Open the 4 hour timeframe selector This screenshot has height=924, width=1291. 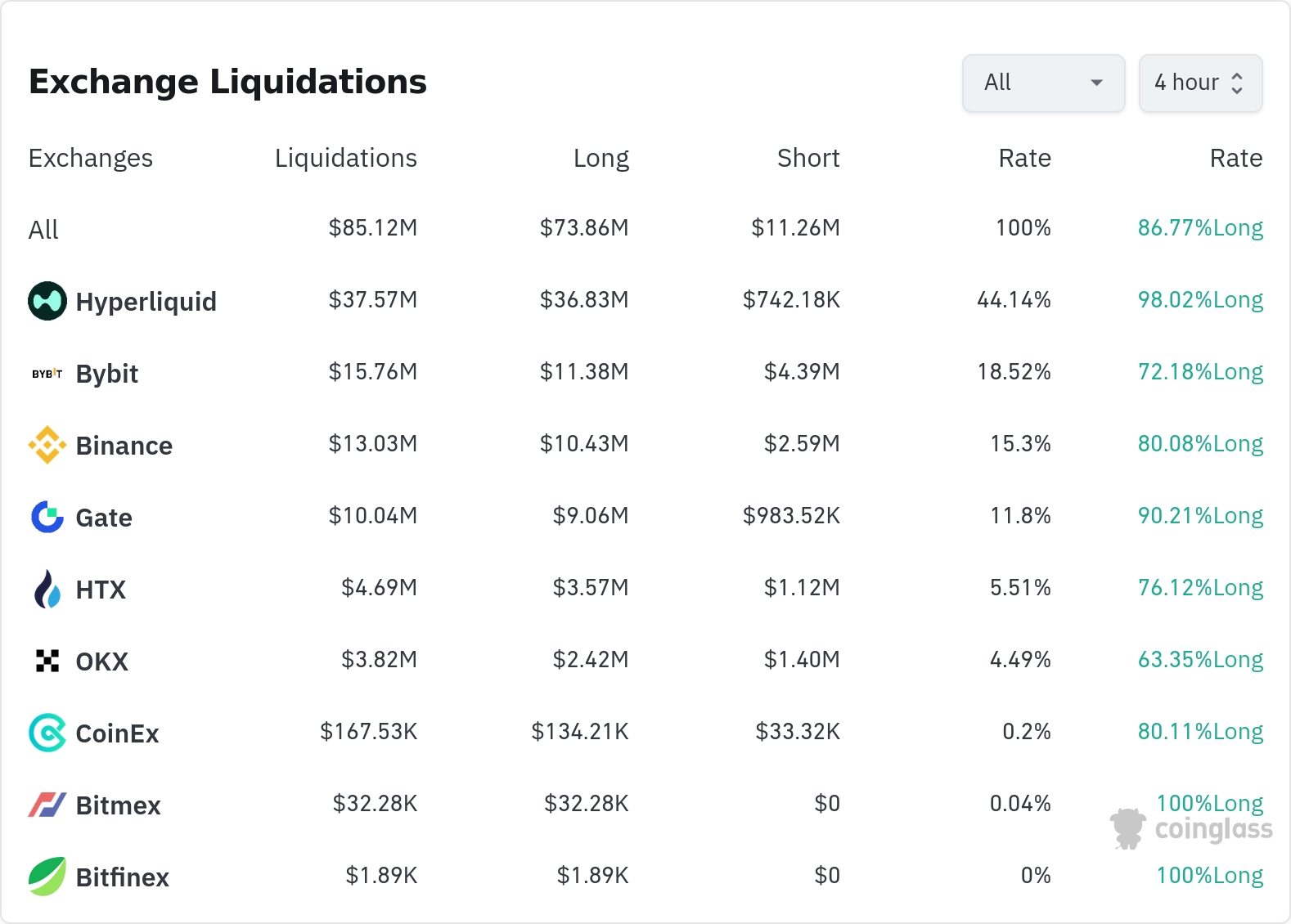tap(1200, 83)
